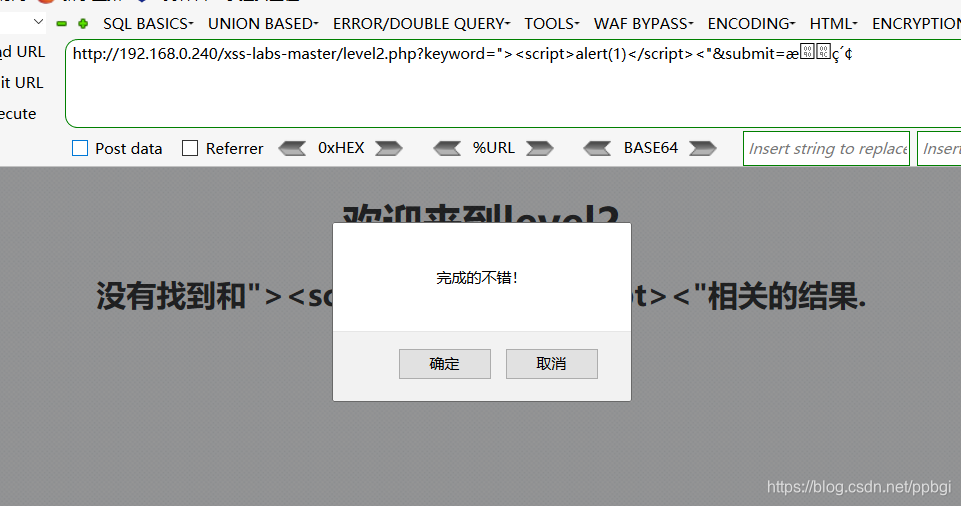This screenshot has height=506, width=961.
Task: Click the left arrow beside 0xHEX
Action: (292, 148)
